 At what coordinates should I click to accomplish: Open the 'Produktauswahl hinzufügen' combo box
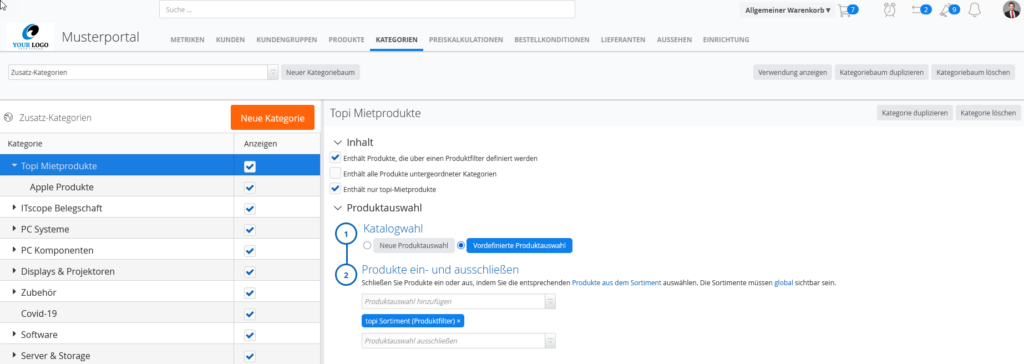pos(458,301)
